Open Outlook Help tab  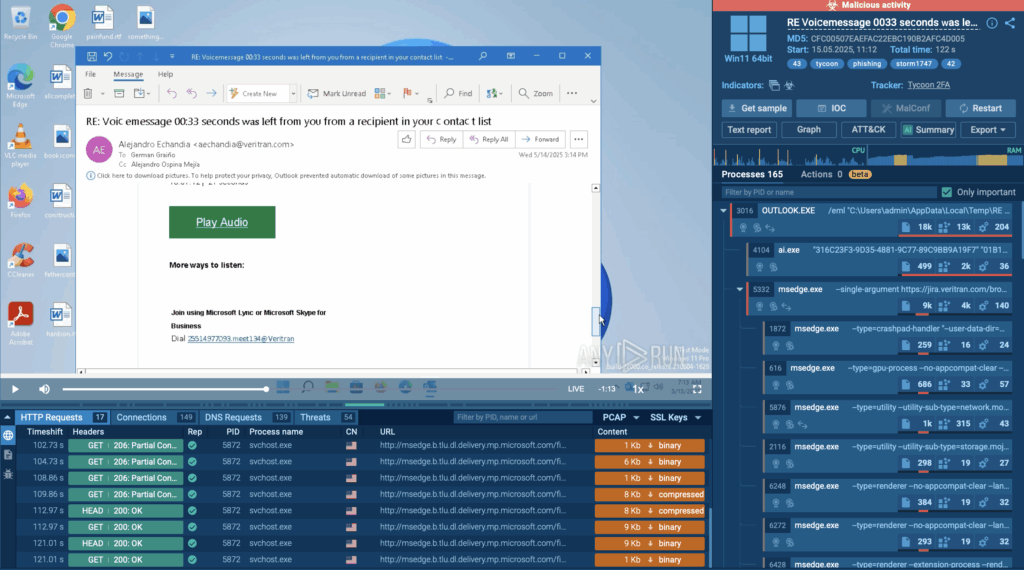[165, 74]
